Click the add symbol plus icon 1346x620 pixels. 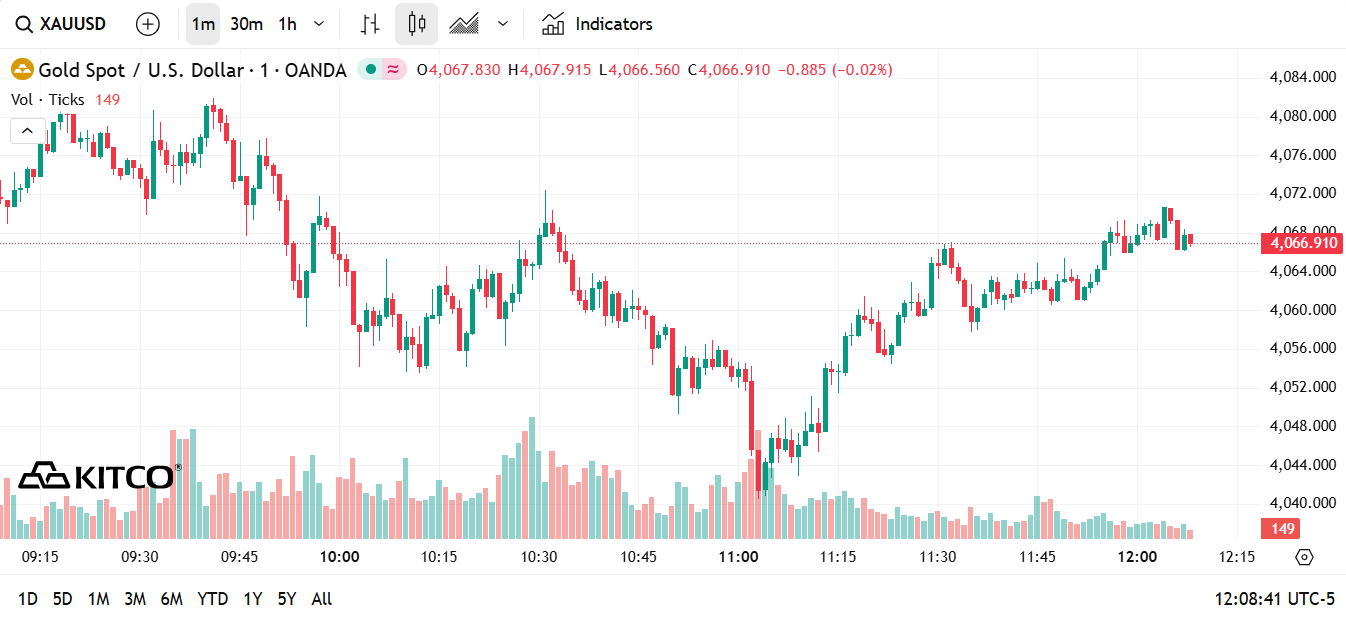[147, 24]
